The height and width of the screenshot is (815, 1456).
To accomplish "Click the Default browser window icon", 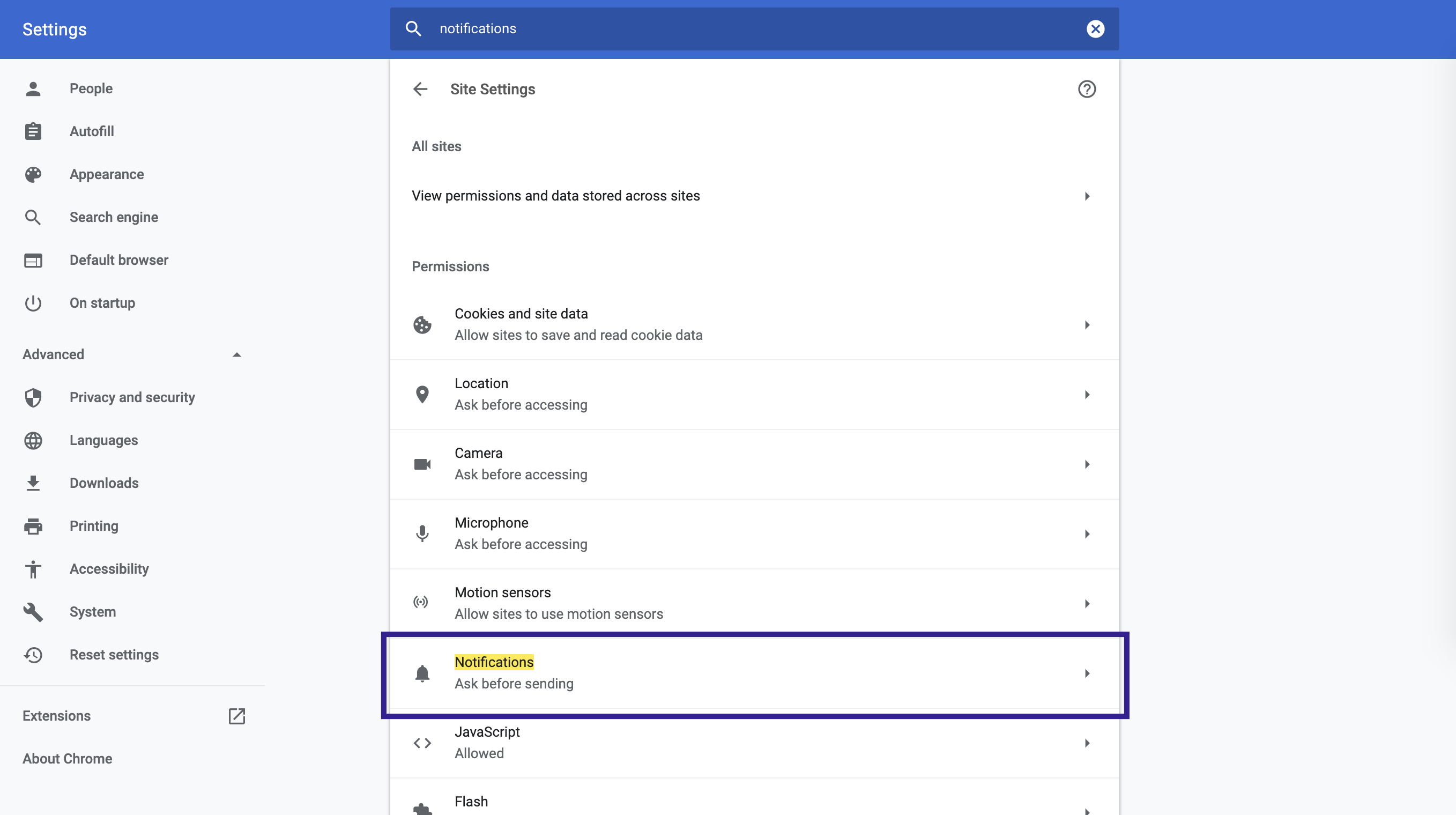I will pyautogui.click(x=33, y=261).
